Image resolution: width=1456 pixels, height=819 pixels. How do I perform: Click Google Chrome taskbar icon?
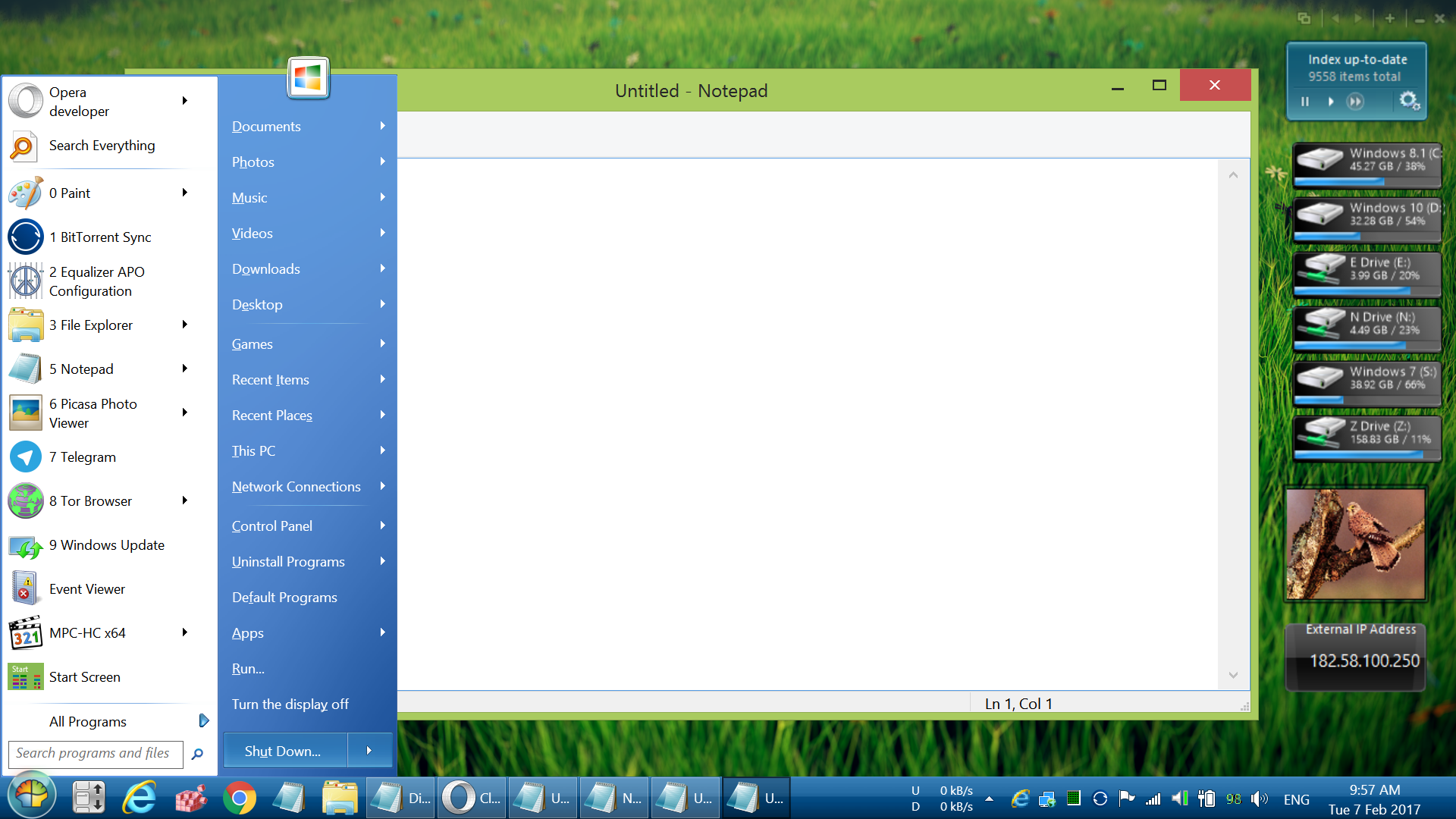click(240, 798)
